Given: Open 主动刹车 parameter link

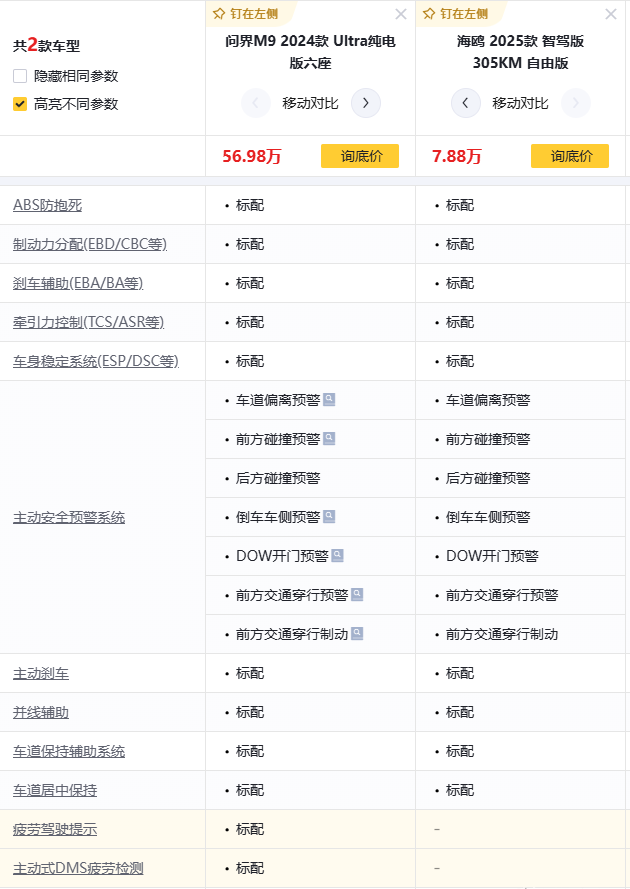Looking at the screenshot, I should (x=41, y=674).
